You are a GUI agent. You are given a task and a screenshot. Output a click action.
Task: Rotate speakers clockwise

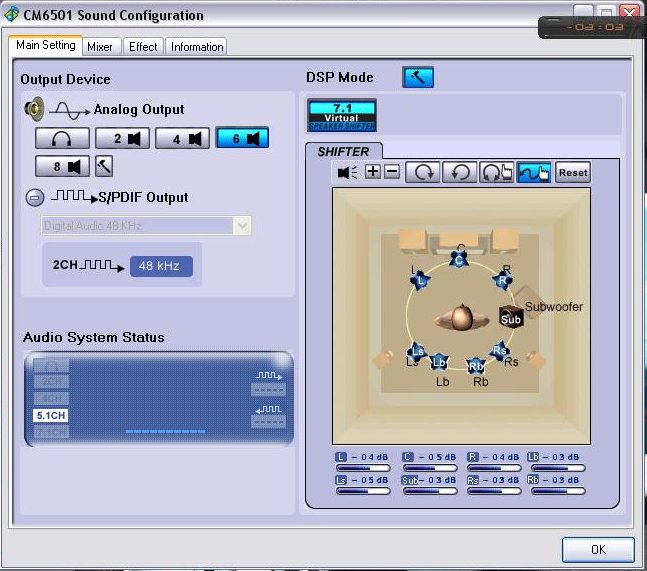[x=422, y=172]
